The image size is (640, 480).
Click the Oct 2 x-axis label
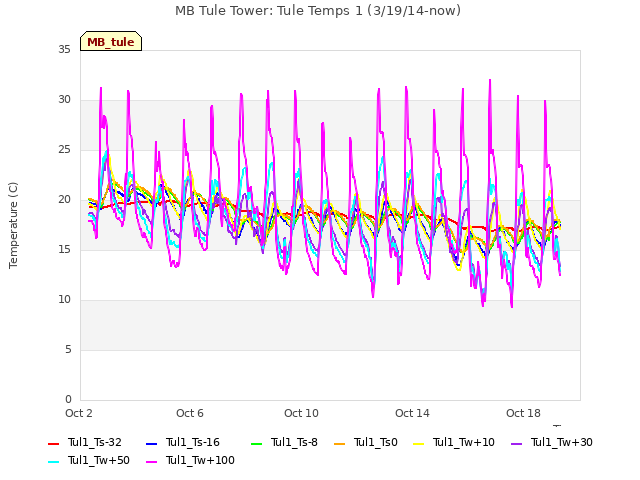(79, 413)
